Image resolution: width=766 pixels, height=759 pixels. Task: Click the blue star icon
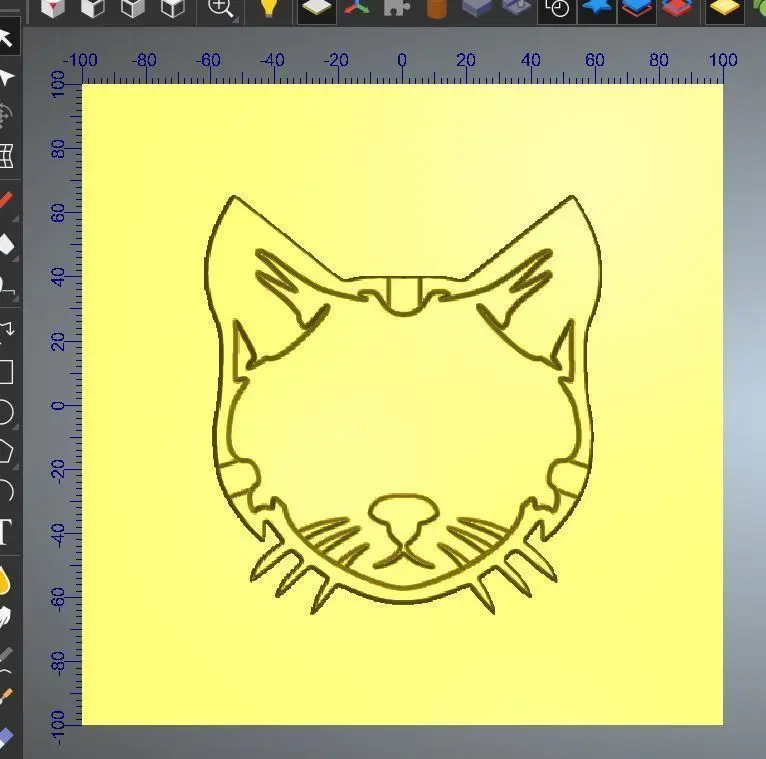(596, 7)
